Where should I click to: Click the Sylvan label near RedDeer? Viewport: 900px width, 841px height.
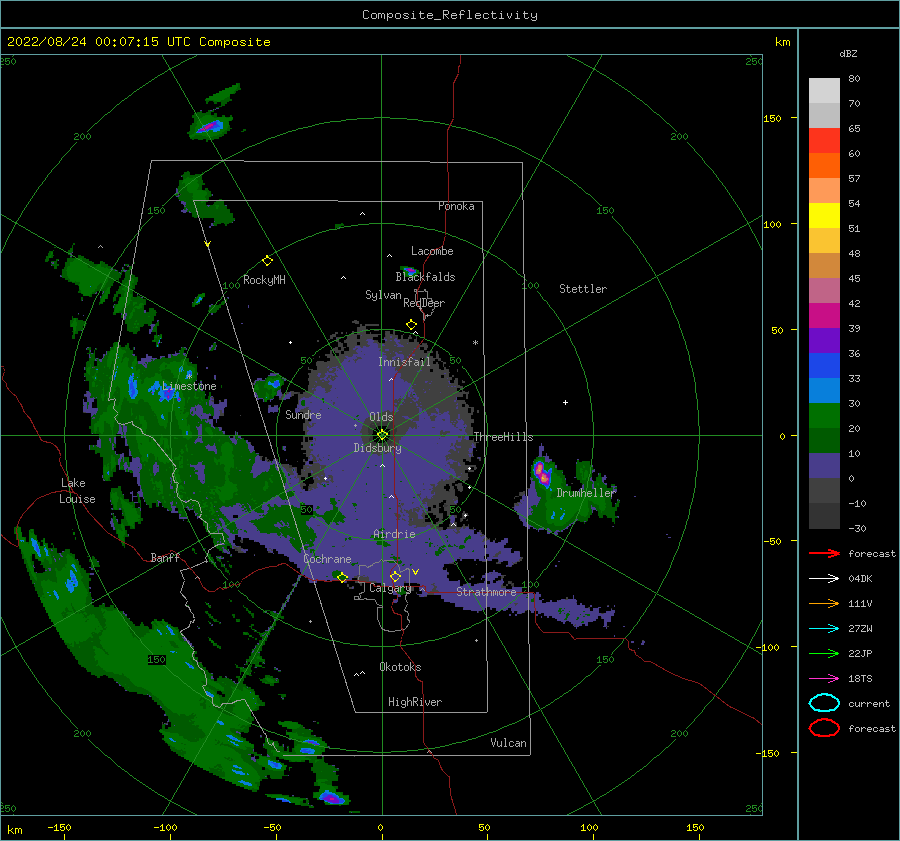pyautogui.click(x=383, y=294)
